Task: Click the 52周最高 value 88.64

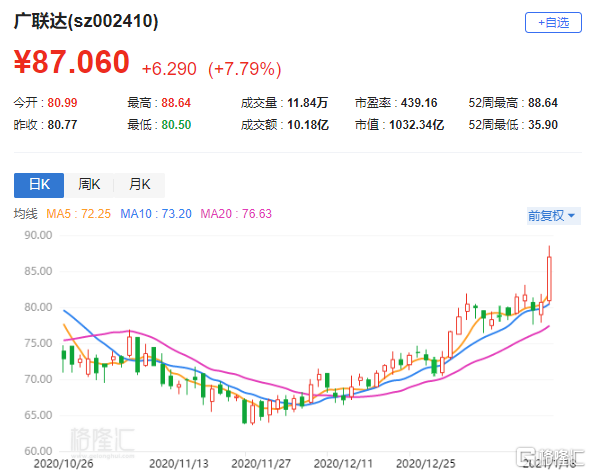Action: (543, 102)
